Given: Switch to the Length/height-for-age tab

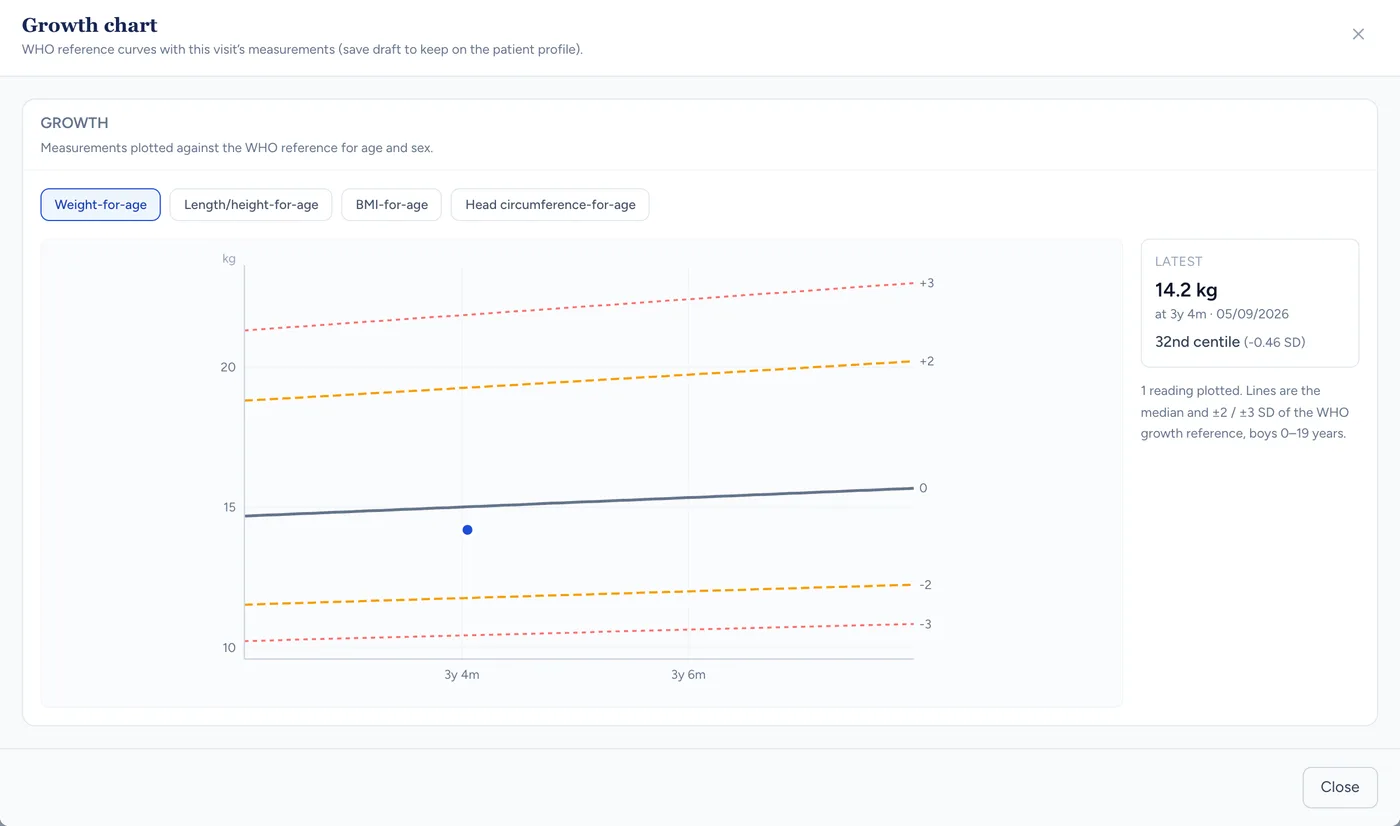Looking at the screenshot, I should point(251,205).
